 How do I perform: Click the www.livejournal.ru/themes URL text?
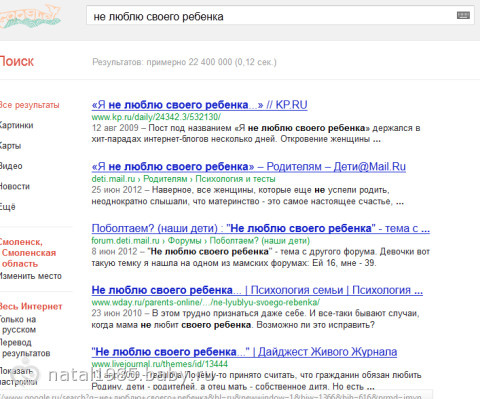160,364
